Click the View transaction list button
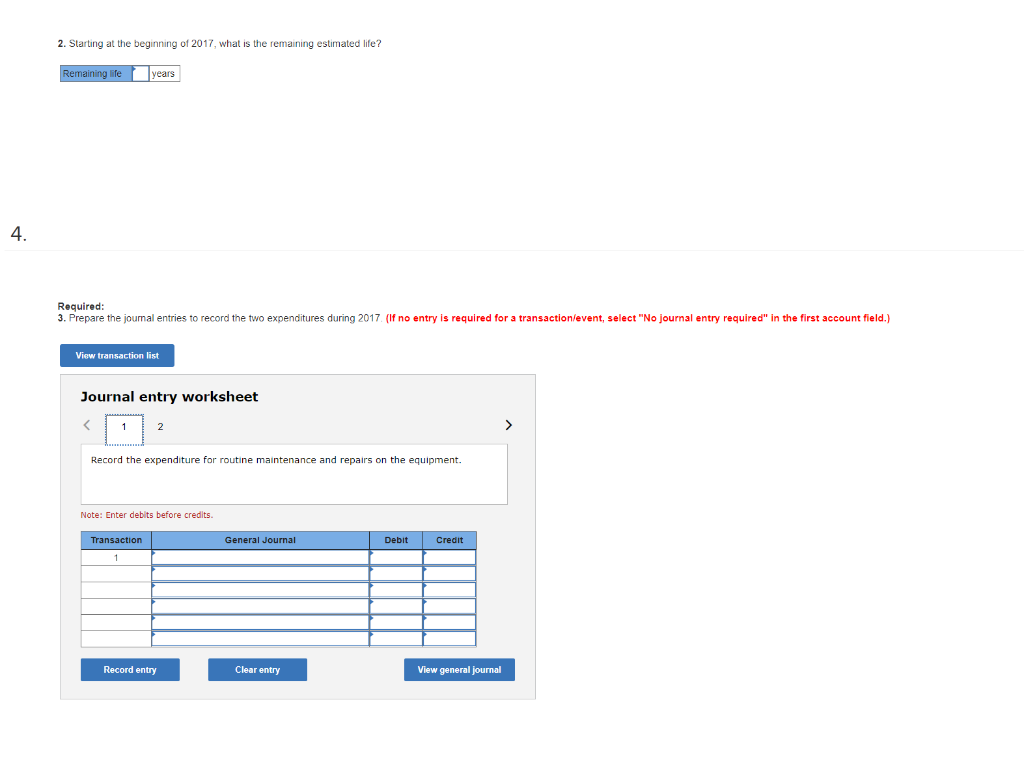This screenshot has height=784, width=1024. (117, 355)
